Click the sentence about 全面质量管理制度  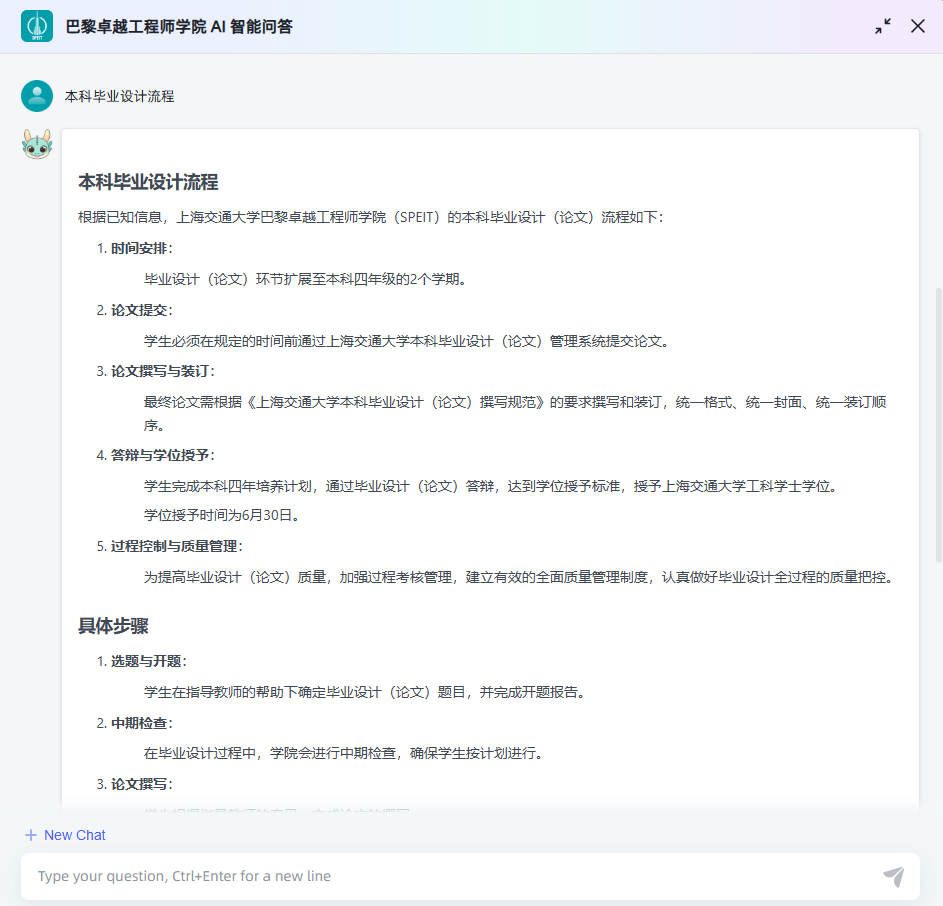point(518,578)
